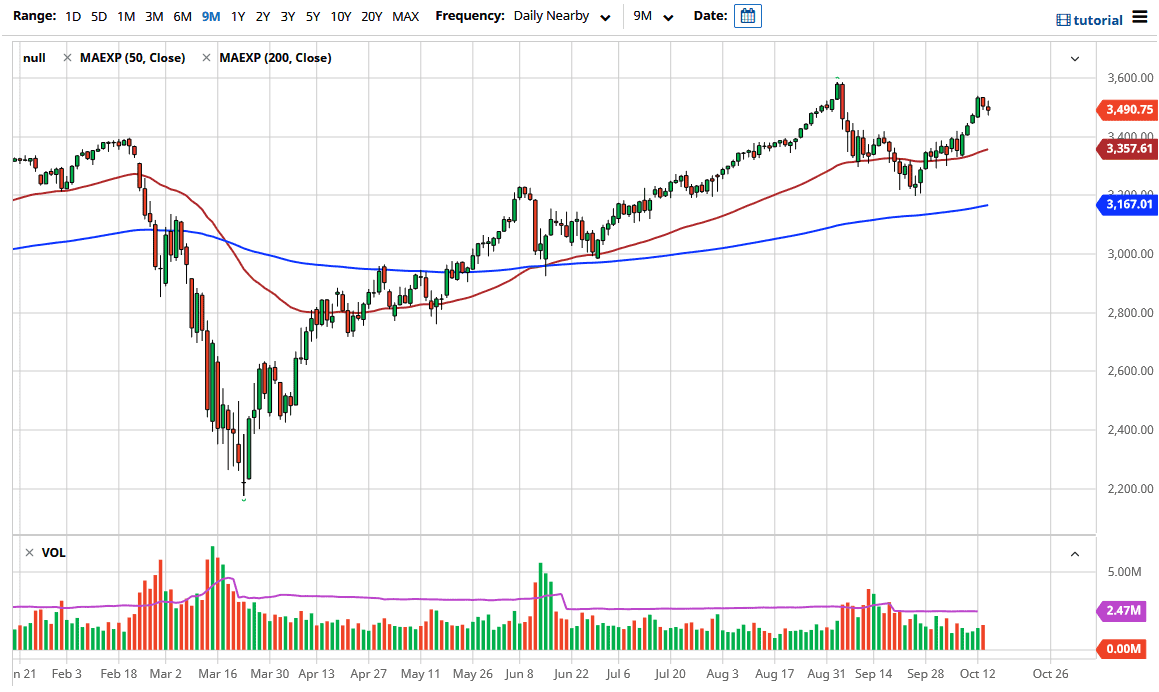
Task: Open the tutorial link
Action: (1097, 18)
